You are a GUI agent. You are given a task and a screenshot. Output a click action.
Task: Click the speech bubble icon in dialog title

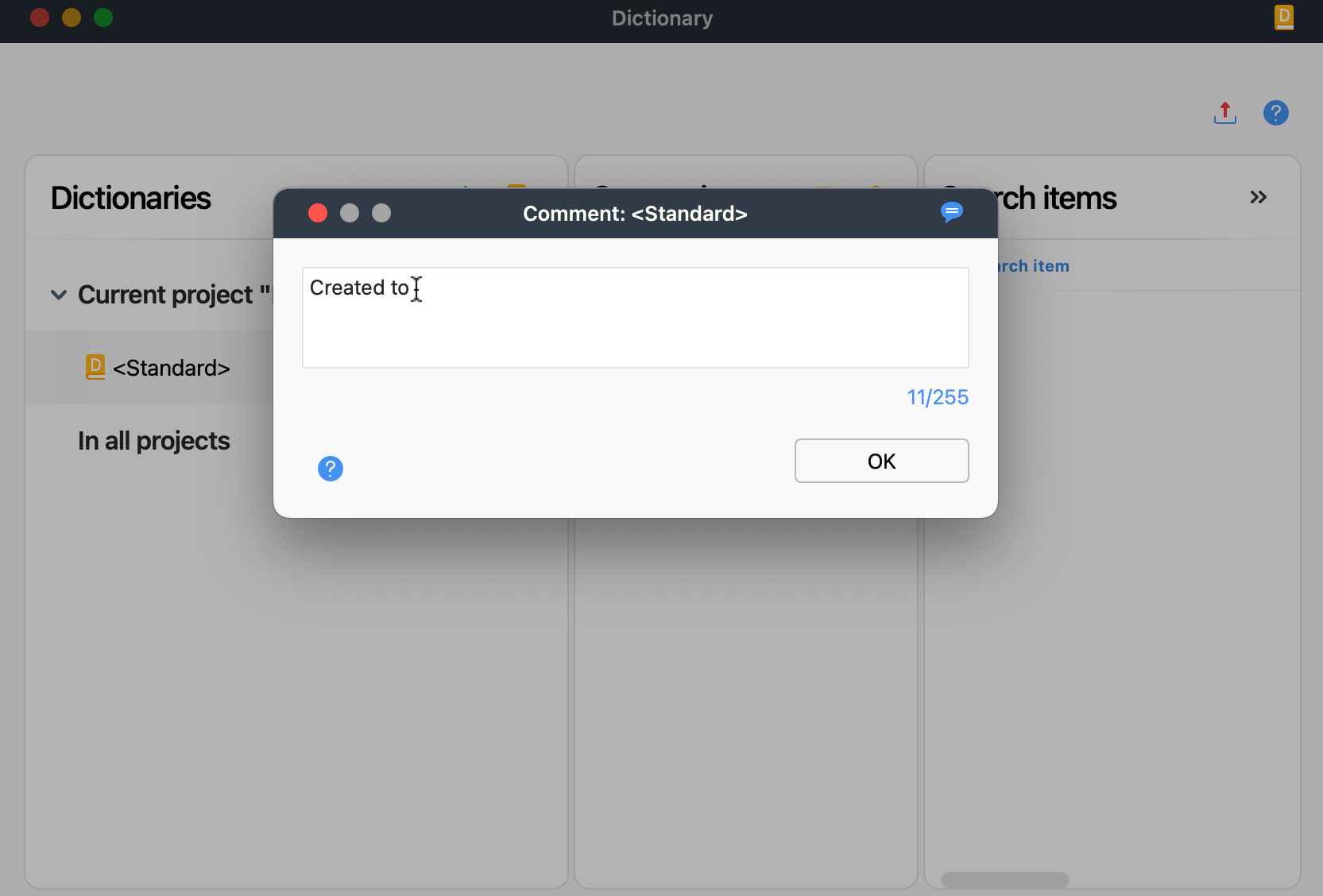coord(951,212)
